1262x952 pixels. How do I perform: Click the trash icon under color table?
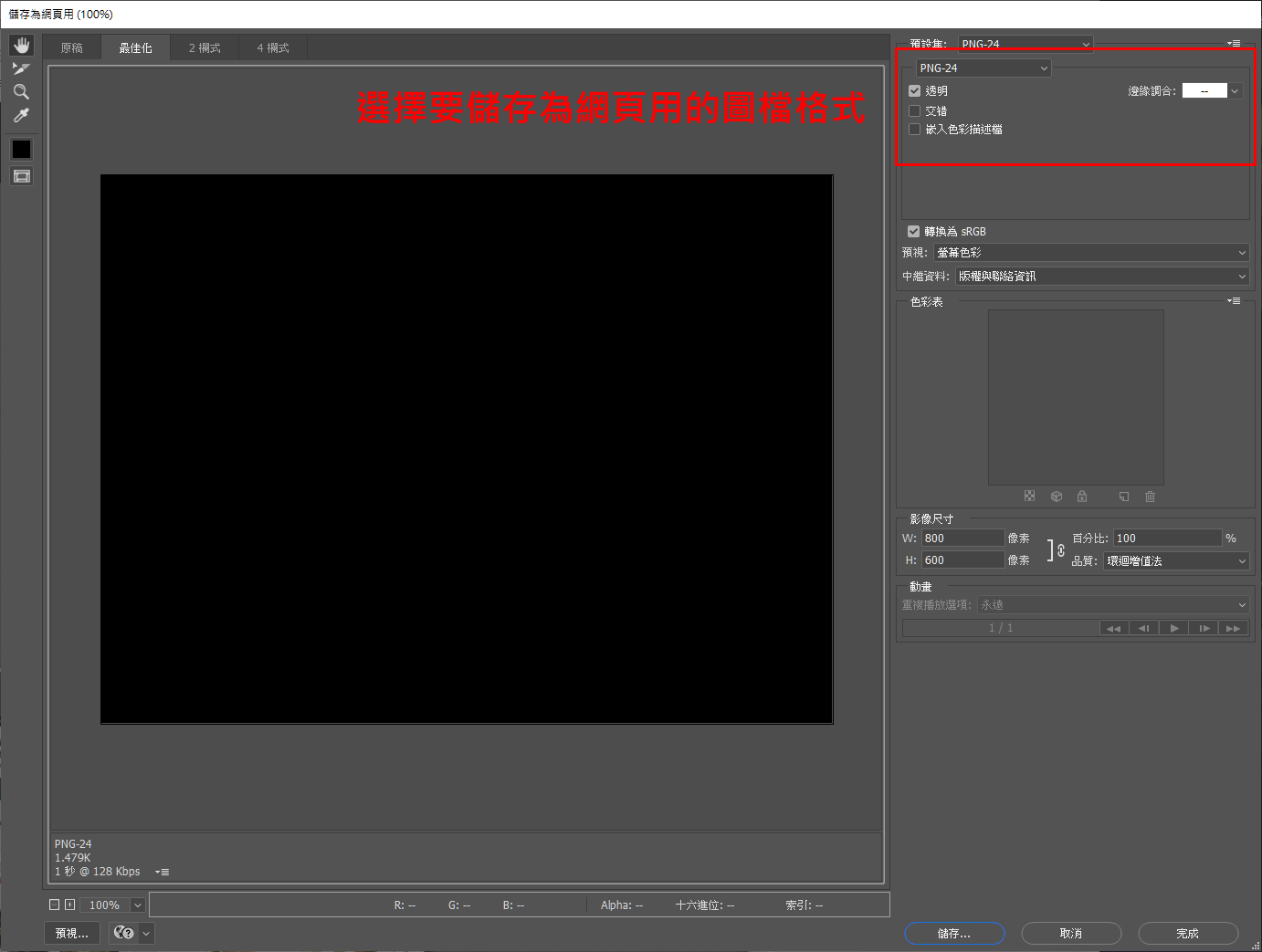click(1150, 497)
